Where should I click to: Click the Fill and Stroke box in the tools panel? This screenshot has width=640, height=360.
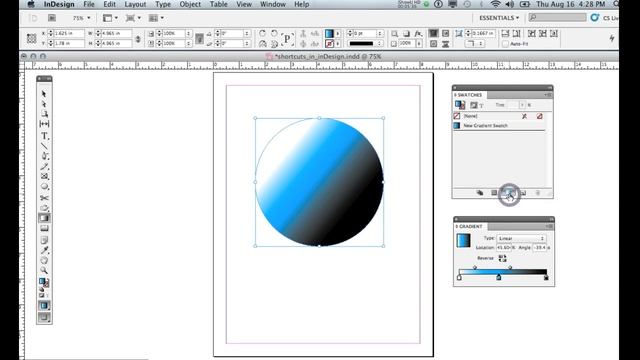point(44,282)
